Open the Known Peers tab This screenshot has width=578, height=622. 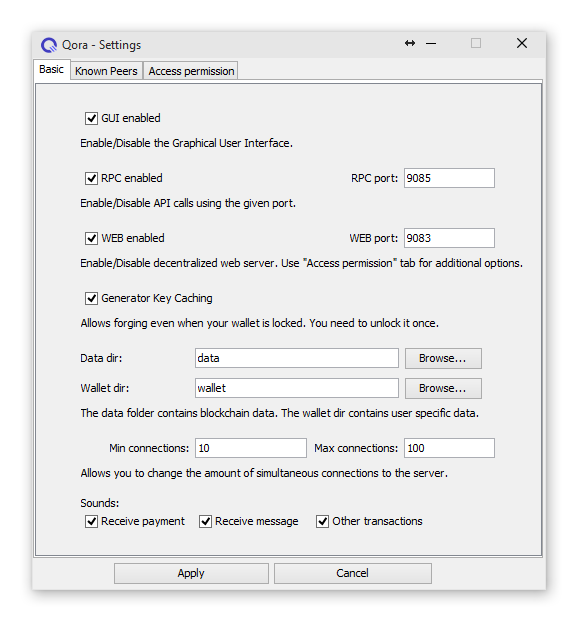(x=106, y=71)
